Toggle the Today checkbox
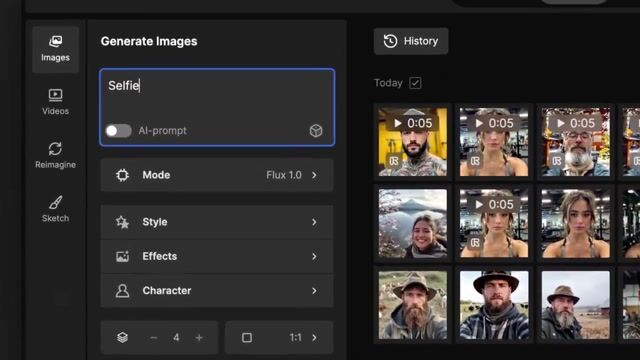The image size is (640, 360). [x=415, y=83]
